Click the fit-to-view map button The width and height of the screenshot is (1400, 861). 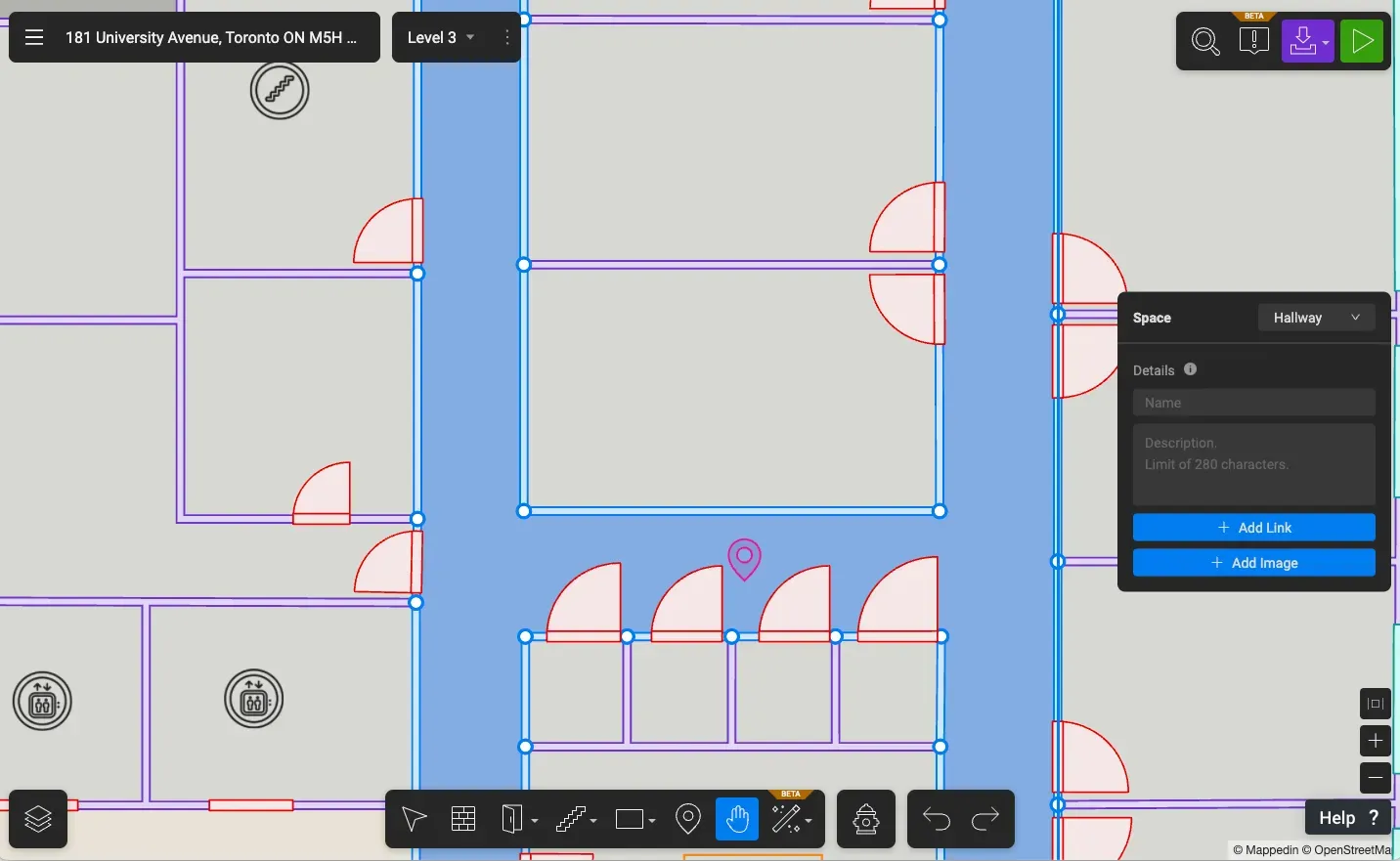click(1376, 704)
